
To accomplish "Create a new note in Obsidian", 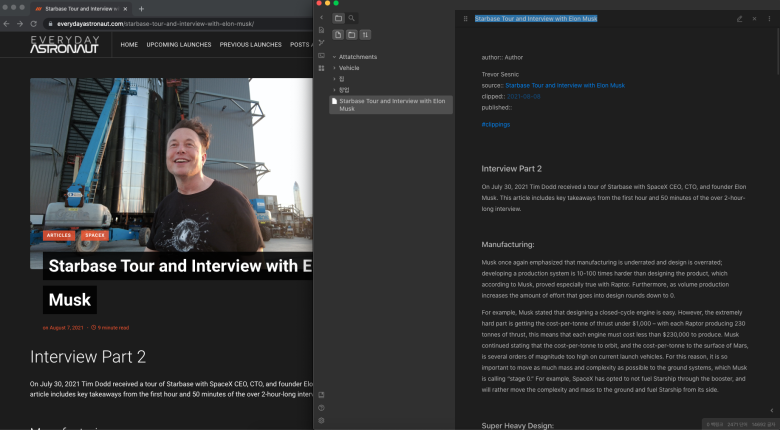I will click(338, 35).
